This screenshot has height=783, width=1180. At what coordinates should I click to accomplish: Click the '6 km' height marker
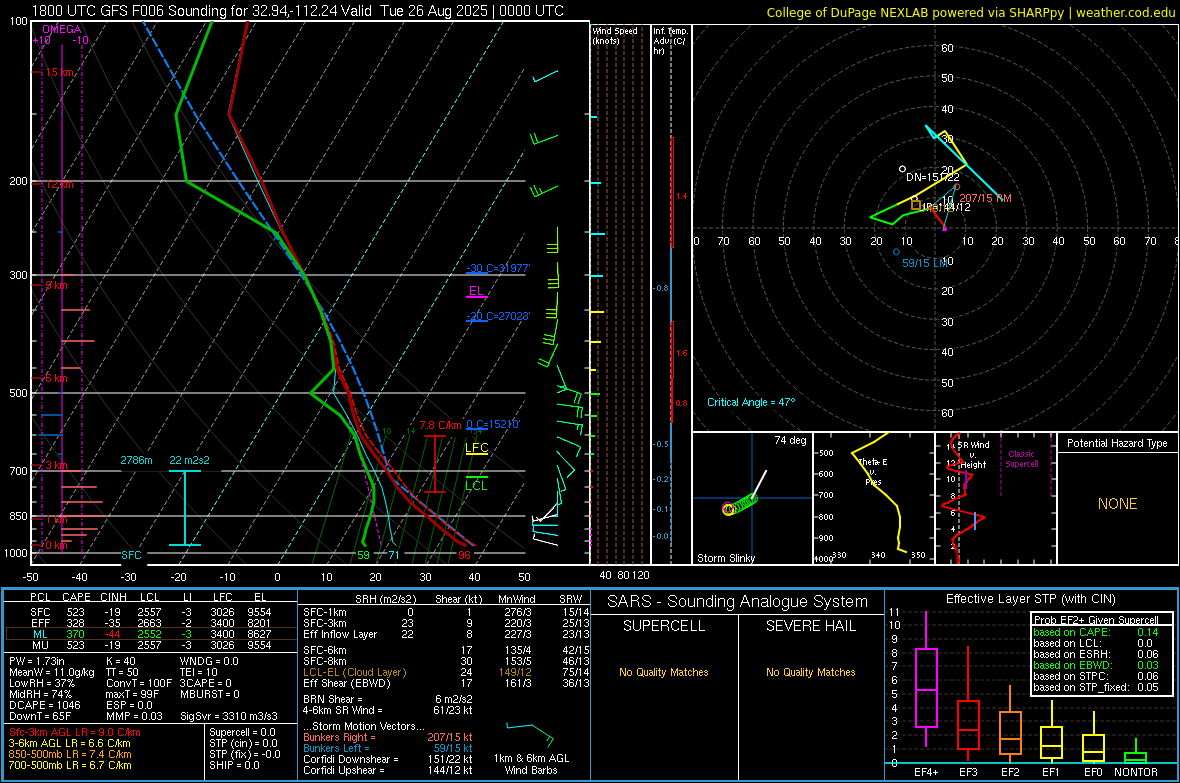tap(56, 378)
